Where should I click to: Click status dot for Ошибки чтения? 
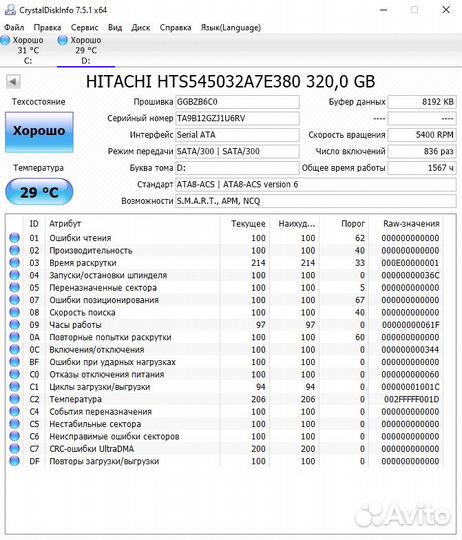pyautogui.click(x=14, y=238)
